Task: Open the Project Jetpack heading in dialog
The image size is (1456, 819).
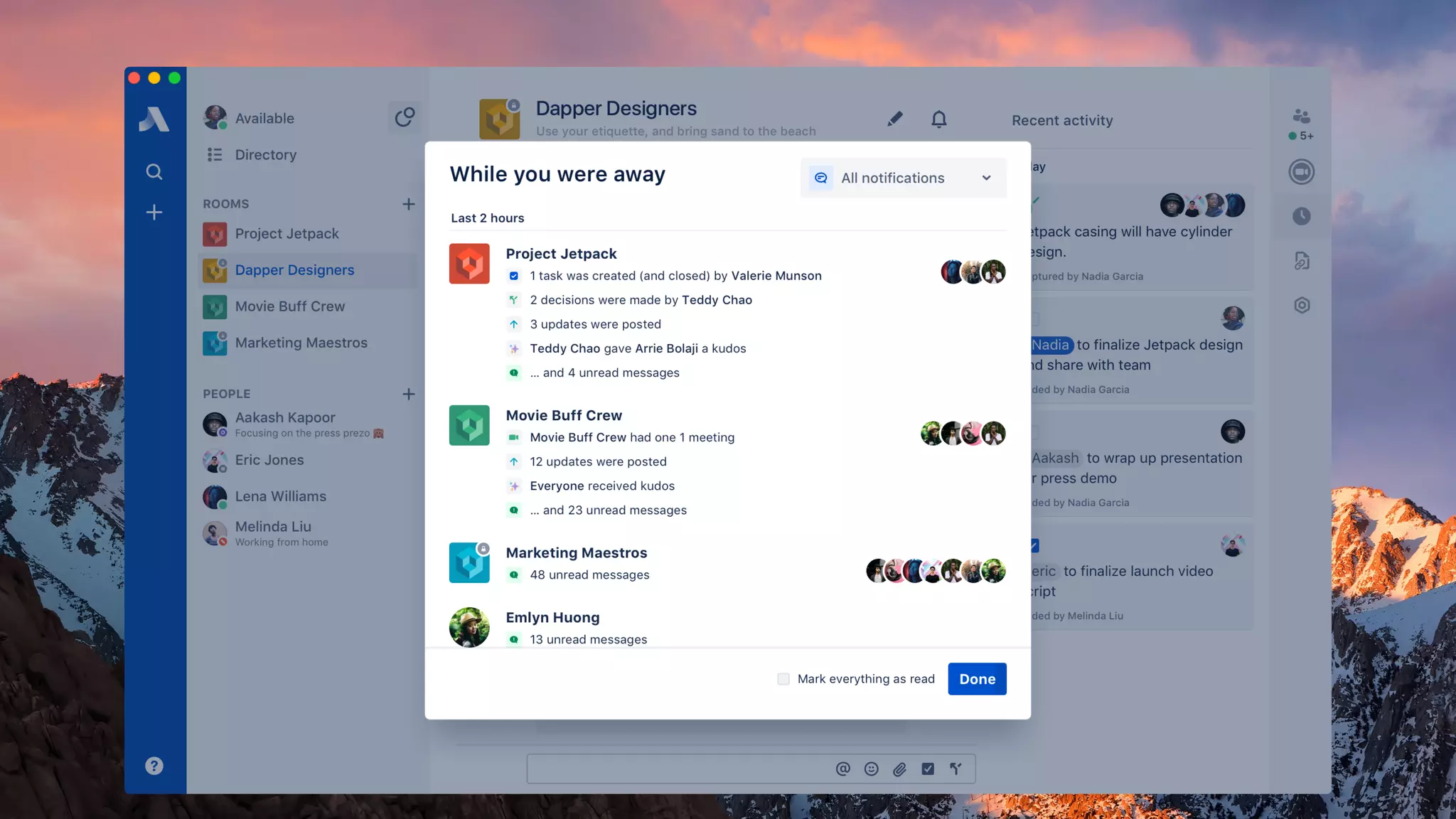Action: (x=561, y=254)
